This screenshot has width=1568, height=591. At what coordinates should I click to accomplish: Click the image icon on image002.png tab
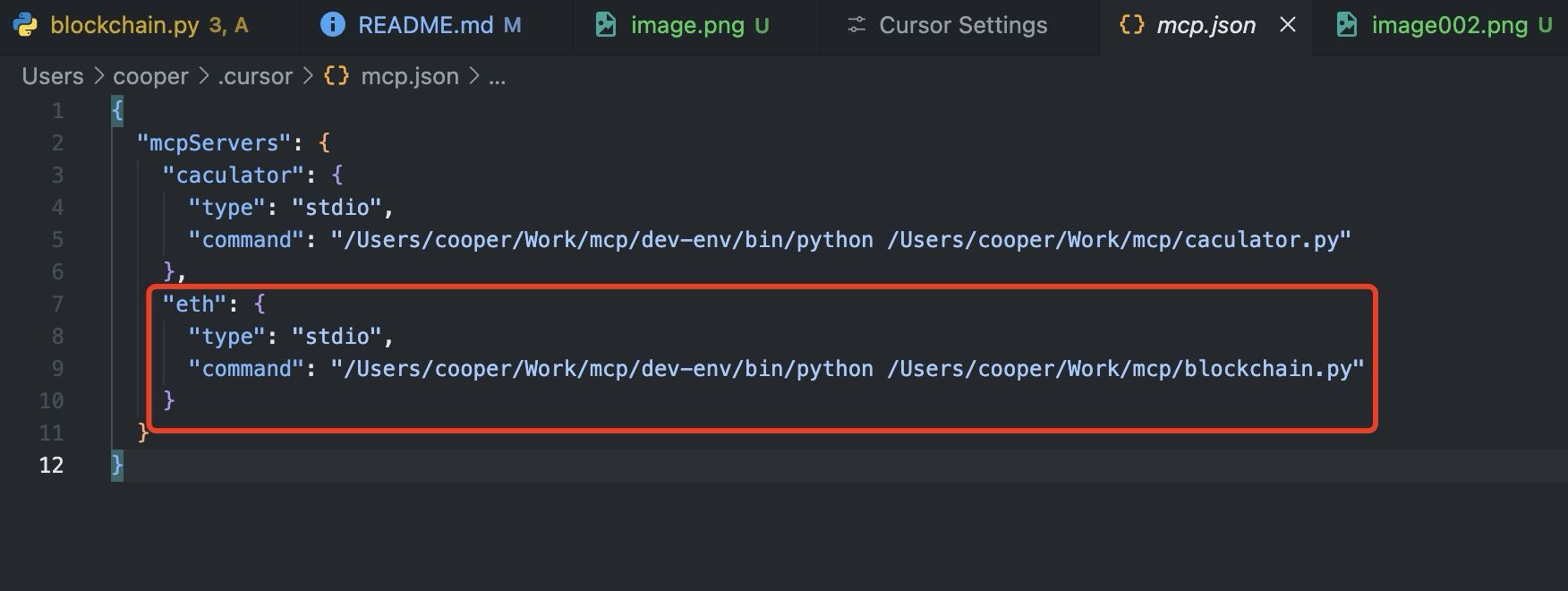tap(1346, 25)
